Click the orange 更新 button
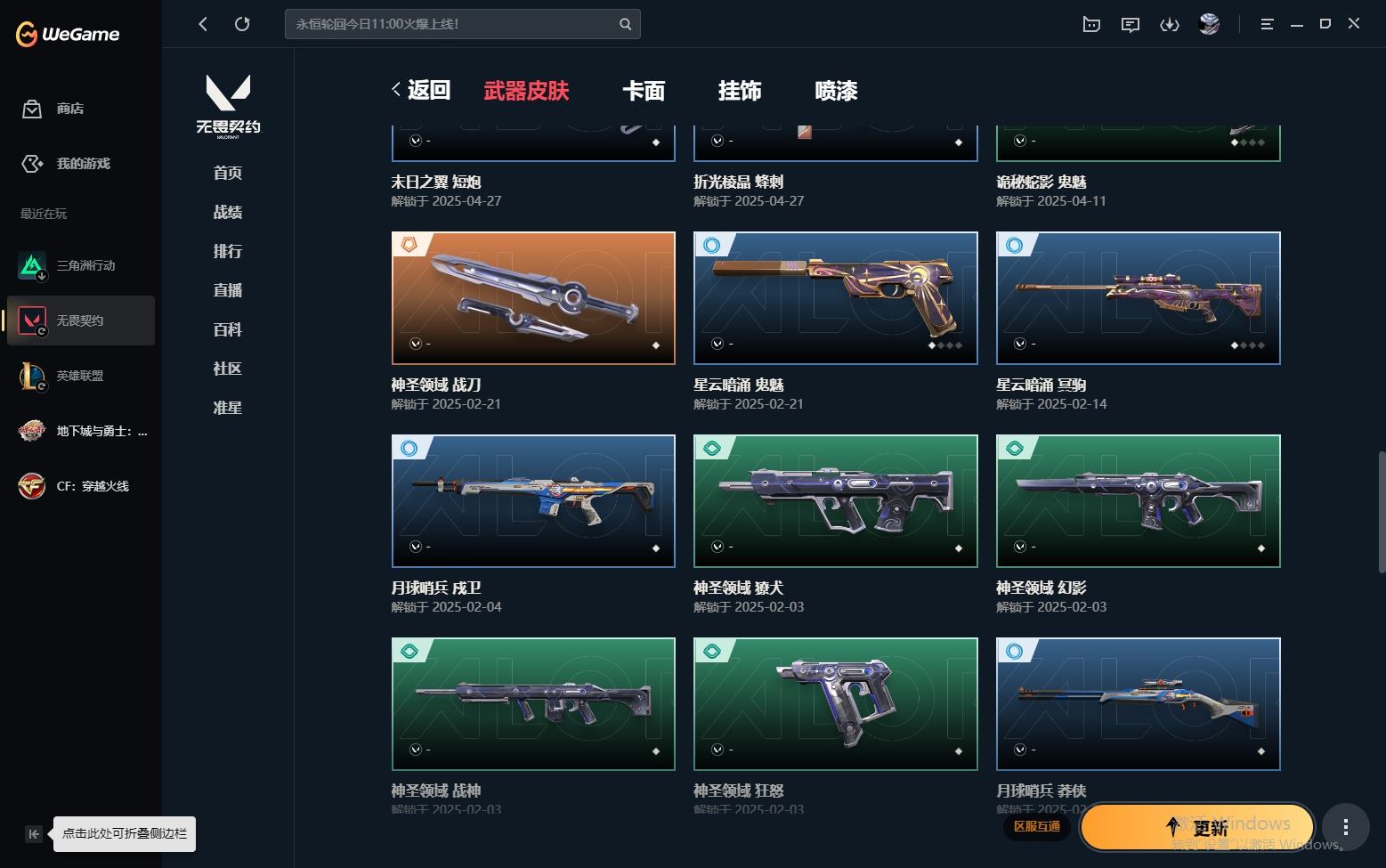The width and height of the screenshot is (1386, 868). point(1196,828)
